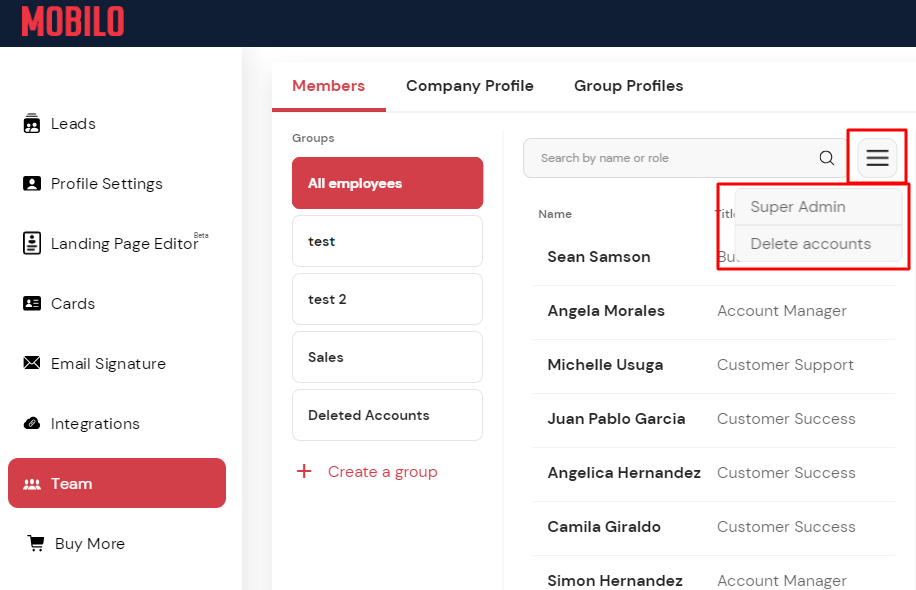Click the search magnifier icon
Screen dimensions: 916x590
point(827,158)
